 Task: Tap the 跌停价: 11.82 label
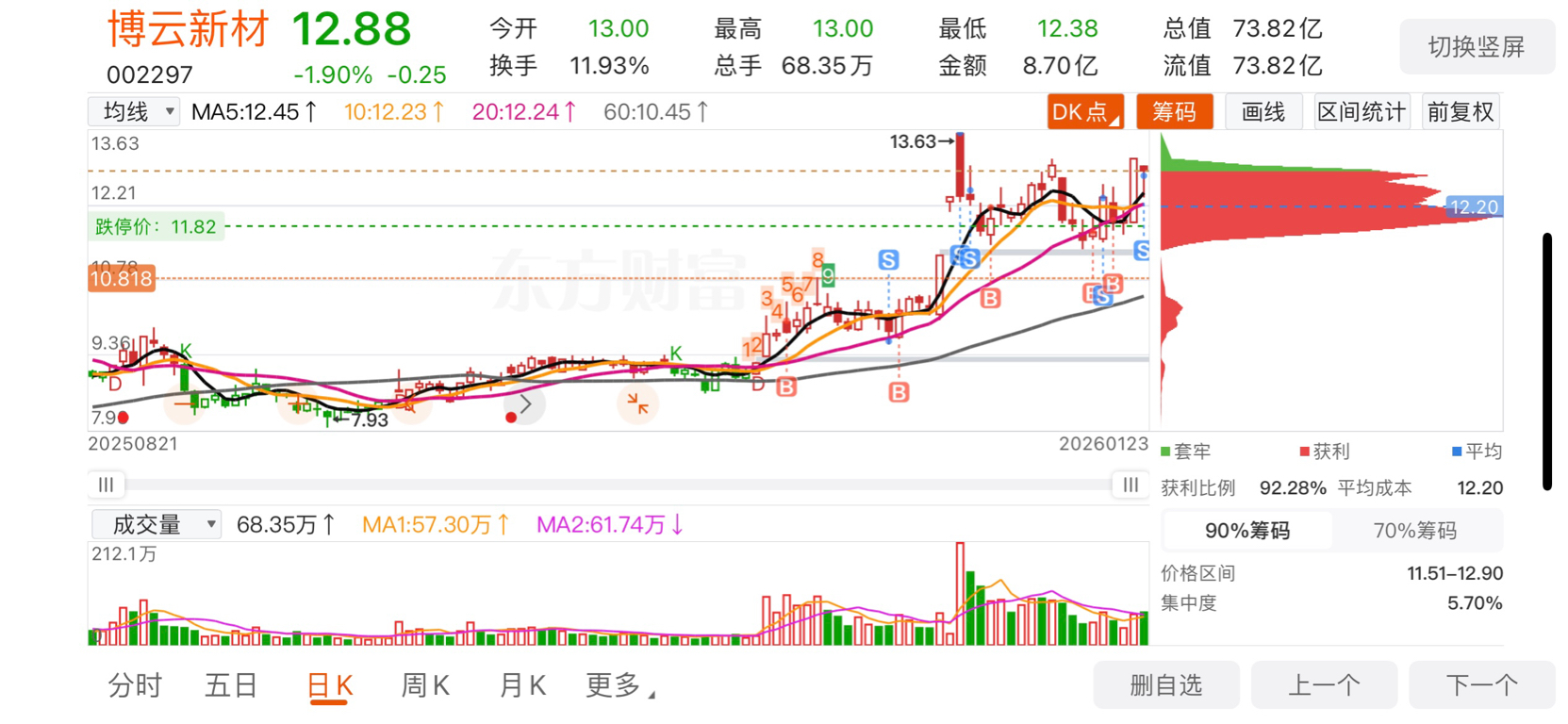156,226
